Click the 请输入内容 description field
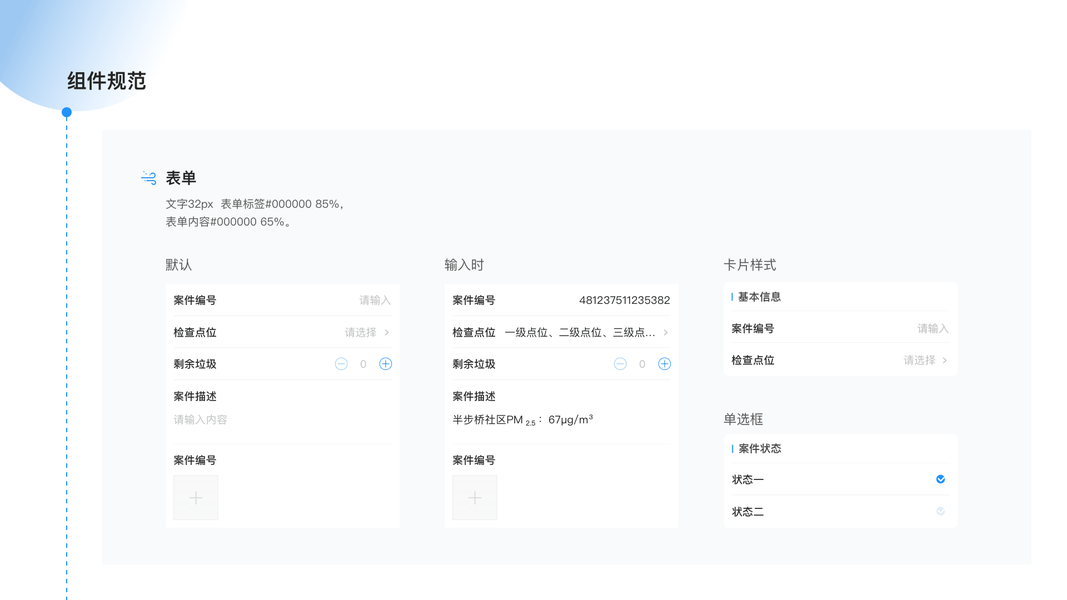The height and width of the screenshot is (600, 1067). (x=200, y=420)
